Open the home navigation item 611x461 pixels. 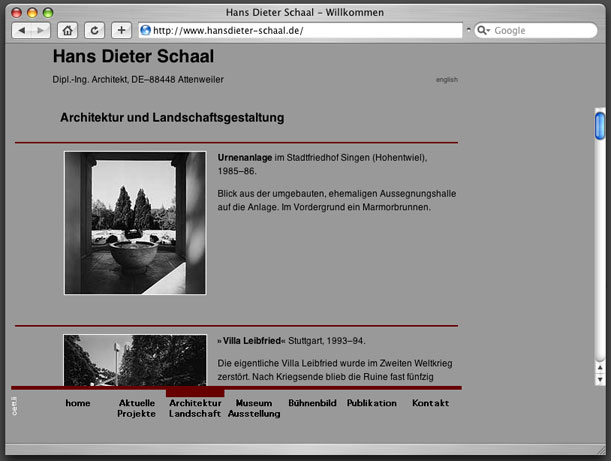pyautogui.click(x=77, y=403)
